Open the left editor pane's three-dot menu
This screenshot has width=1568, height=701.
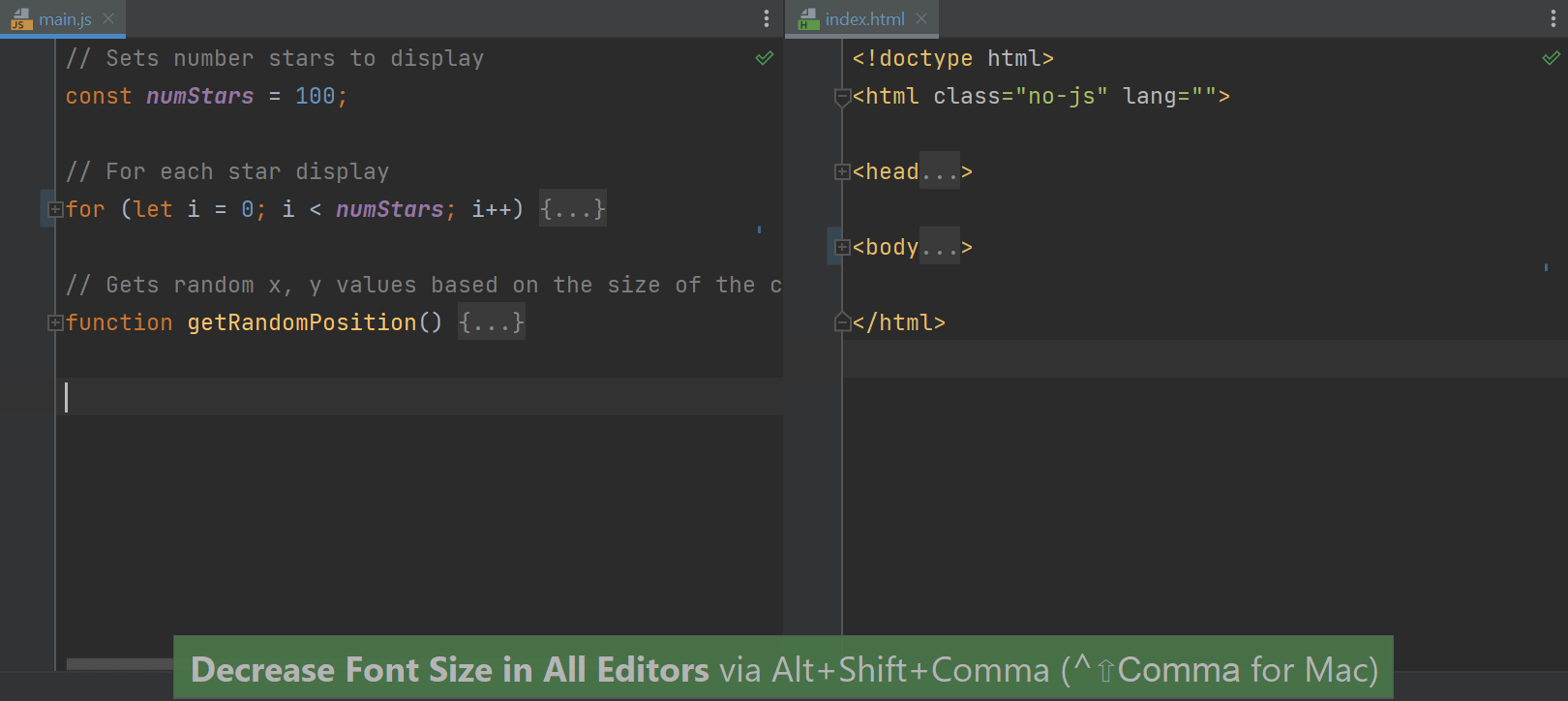click(767, 18)
